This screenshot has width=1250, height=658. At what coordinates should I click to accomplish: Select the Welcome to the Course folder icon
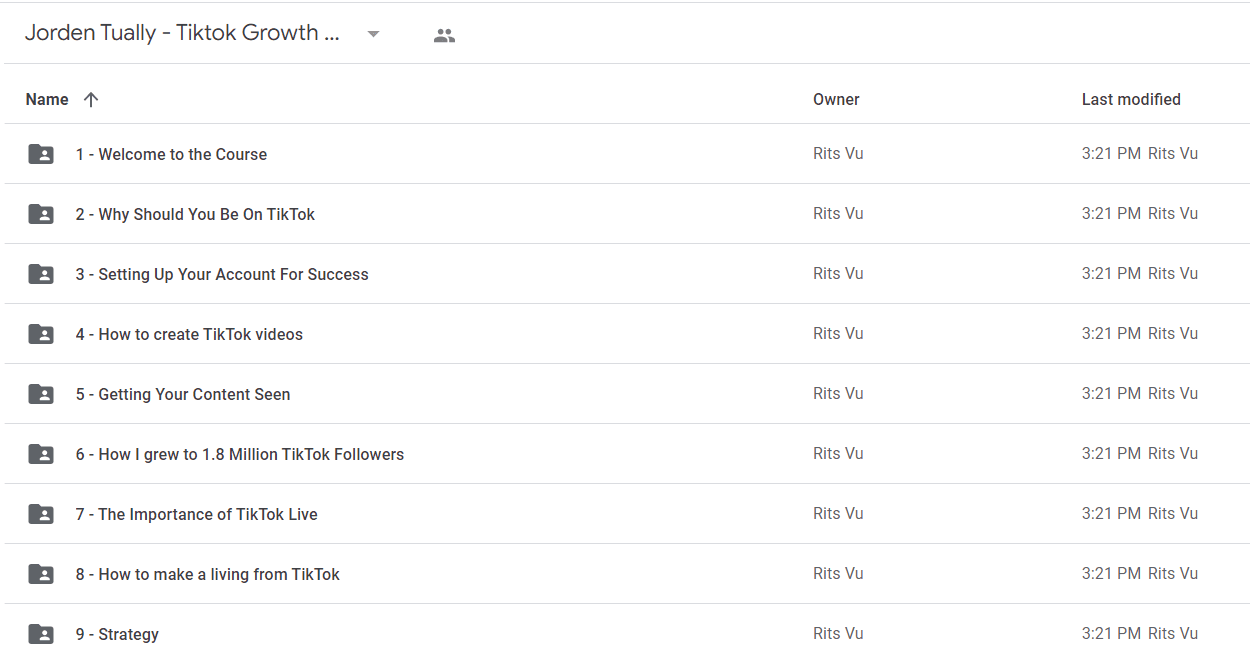41,154
